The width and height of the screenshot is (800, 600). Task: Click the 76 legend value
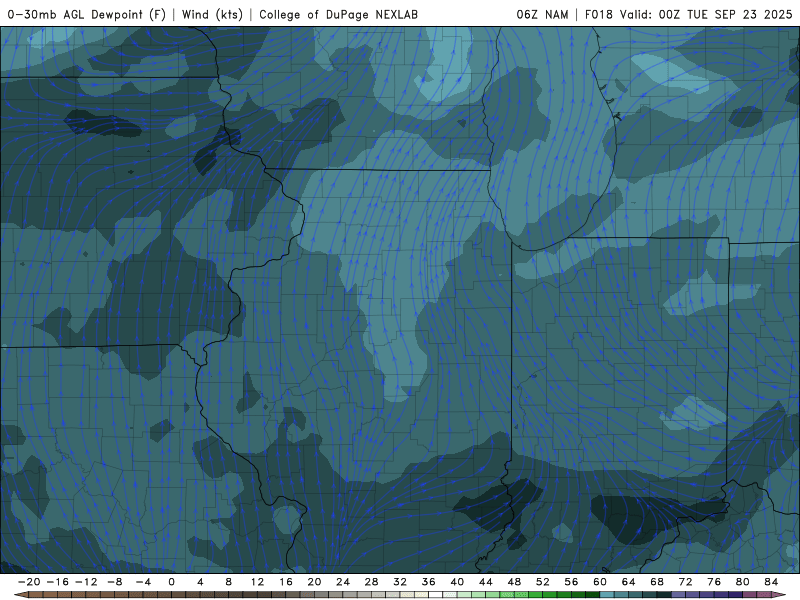(714, 582)
